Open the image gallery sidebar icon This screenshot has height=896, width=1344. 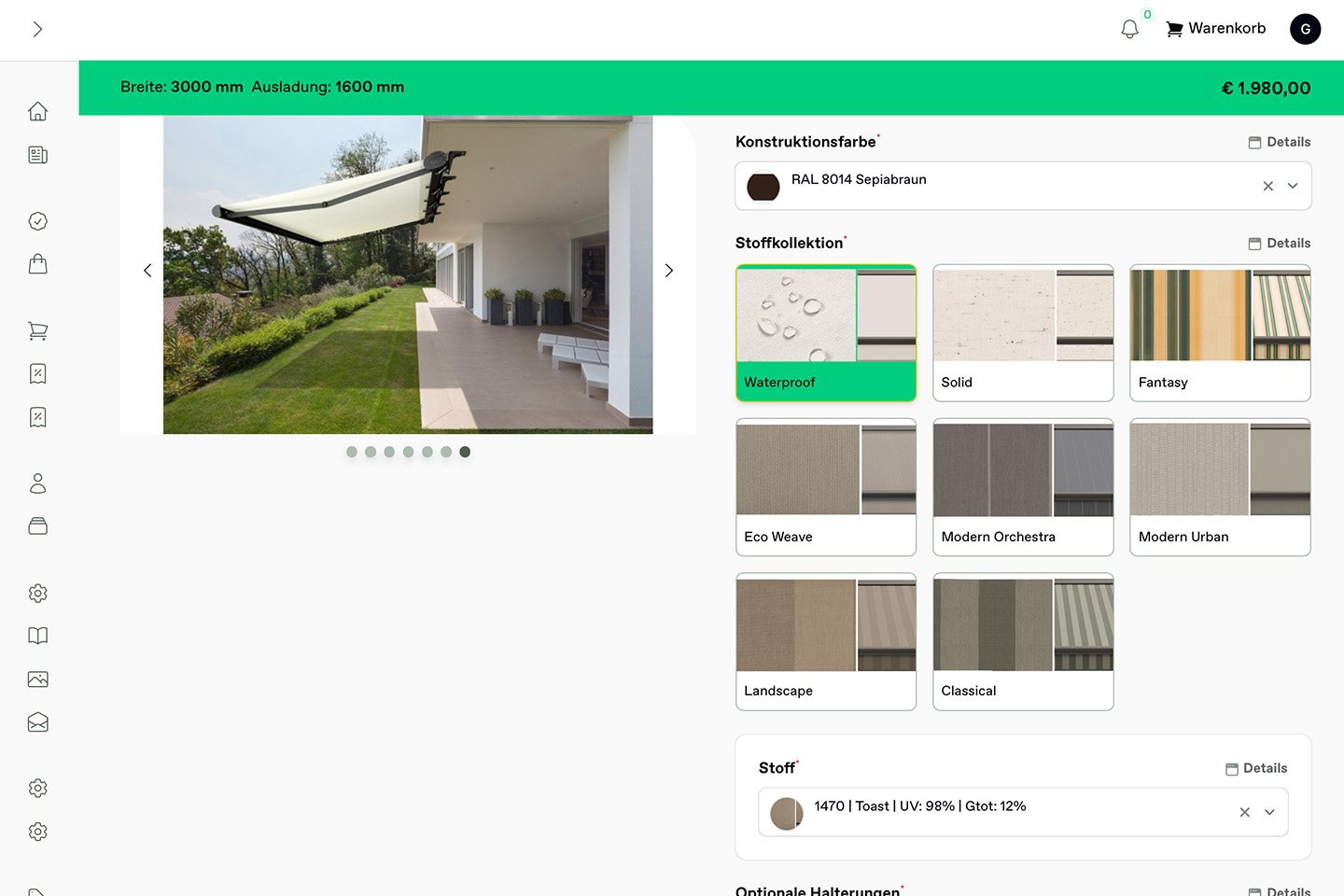37,679
